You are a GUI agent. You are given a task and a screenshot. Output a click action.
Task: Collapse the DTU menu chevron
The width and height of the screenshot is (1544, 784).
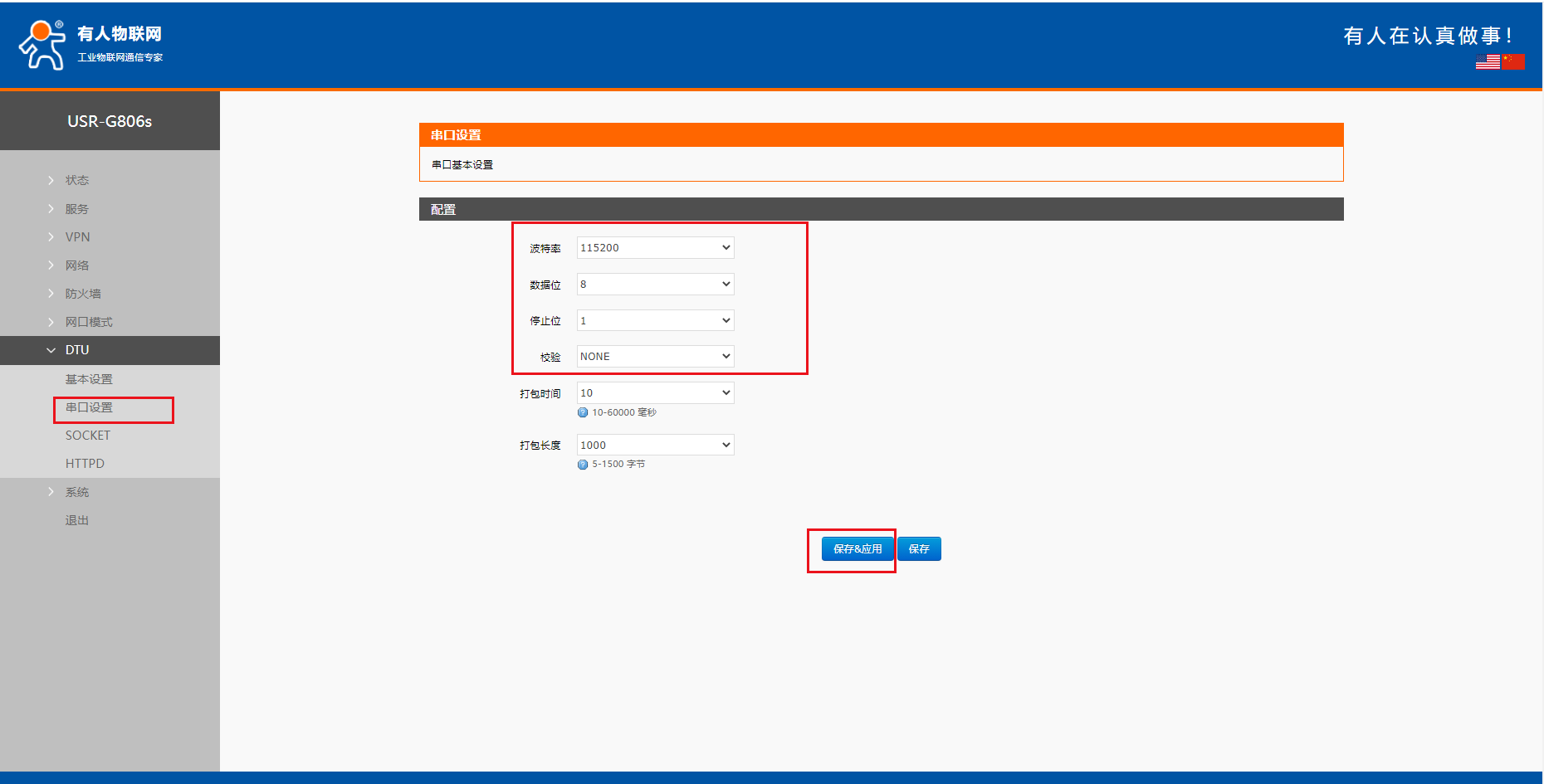click(x=51, y=350)
